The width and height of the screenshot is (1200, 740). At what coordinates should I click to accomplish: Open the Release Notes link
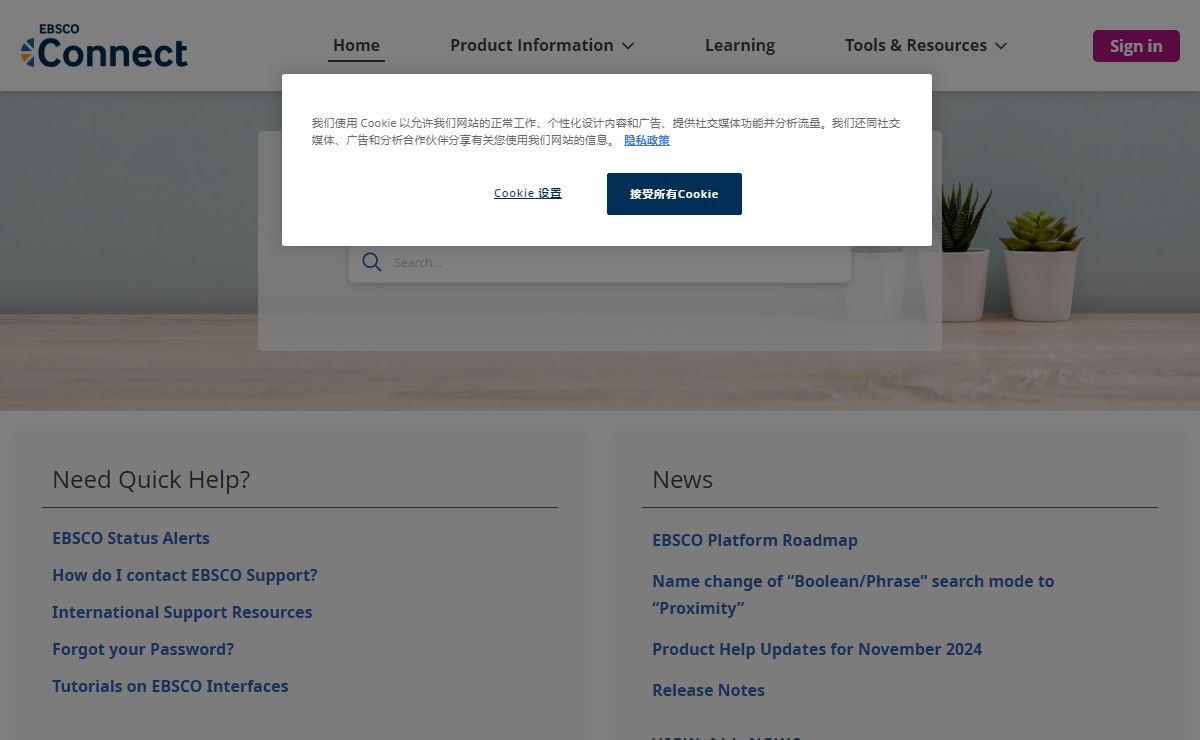[708, 690]
